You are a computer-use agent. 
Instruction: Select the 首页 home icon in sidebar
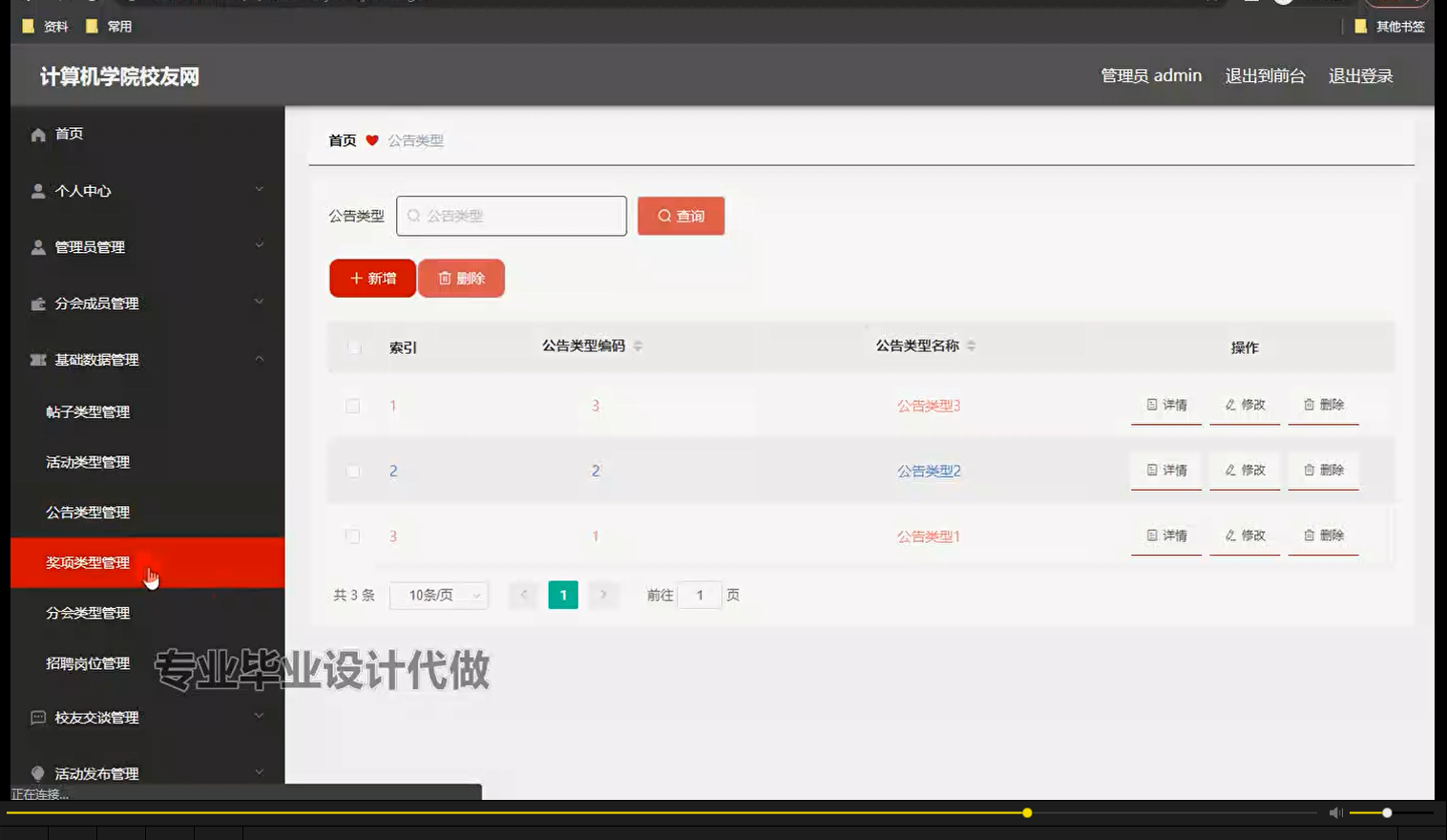coord(36,134)
